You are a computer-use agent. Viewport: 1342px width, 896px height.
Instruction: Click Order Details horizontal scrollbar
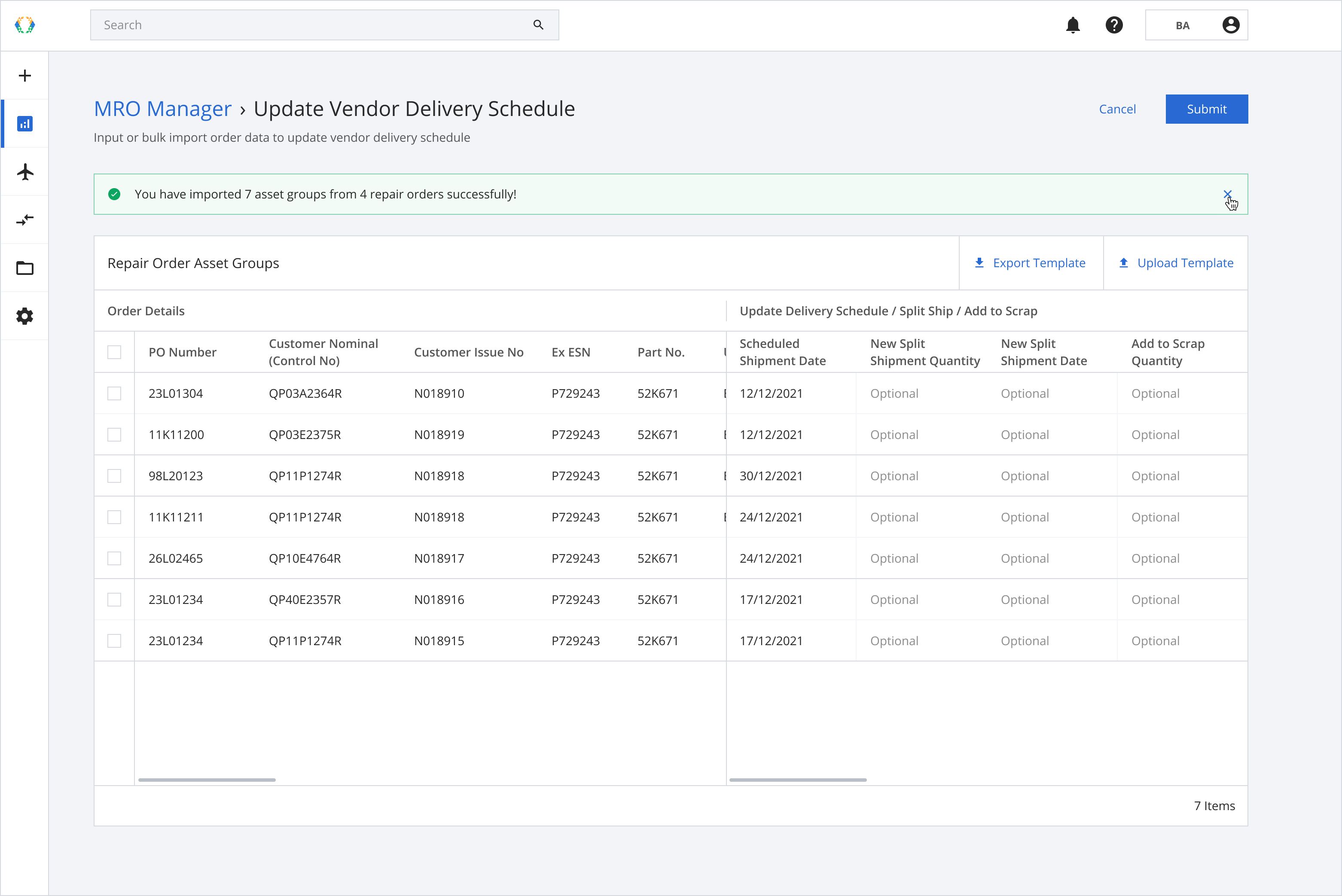(x=207, y=780)
